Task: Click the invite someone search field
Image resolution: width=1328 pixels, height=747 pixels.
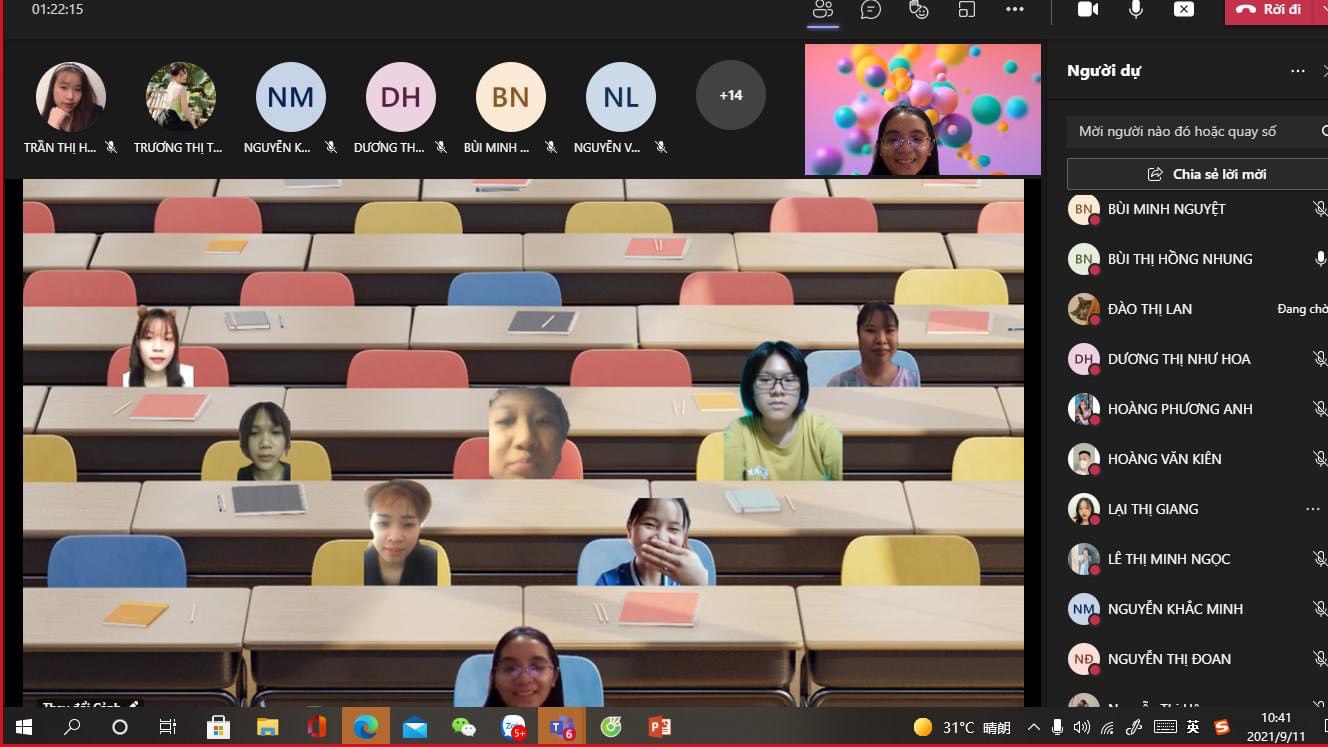Action: click(1180, 131)
